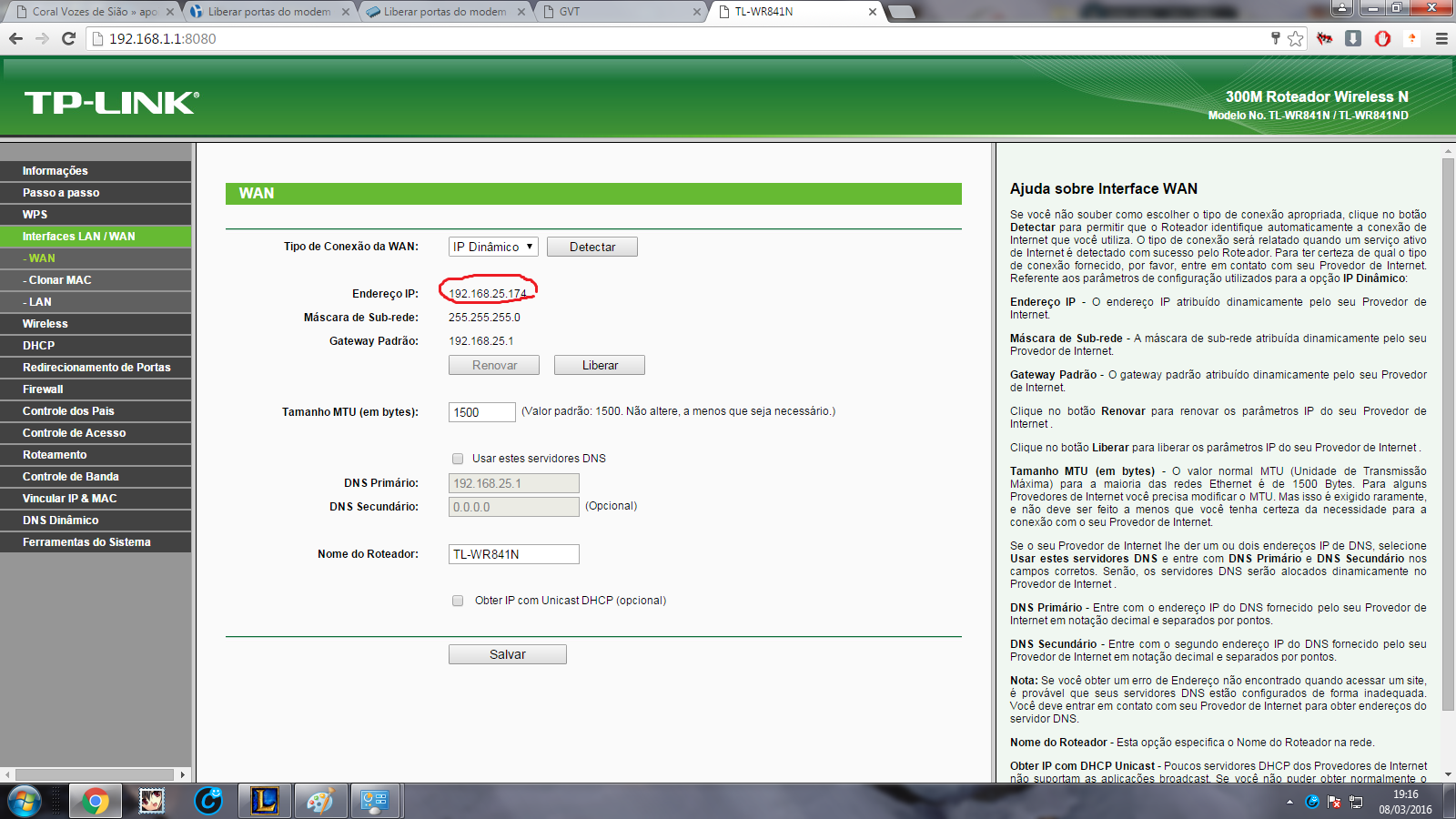Image resolution: width=1456 pixels, height=819 pixels.
Task: Click the browser forward arrow
Action: tap(42, 38)
